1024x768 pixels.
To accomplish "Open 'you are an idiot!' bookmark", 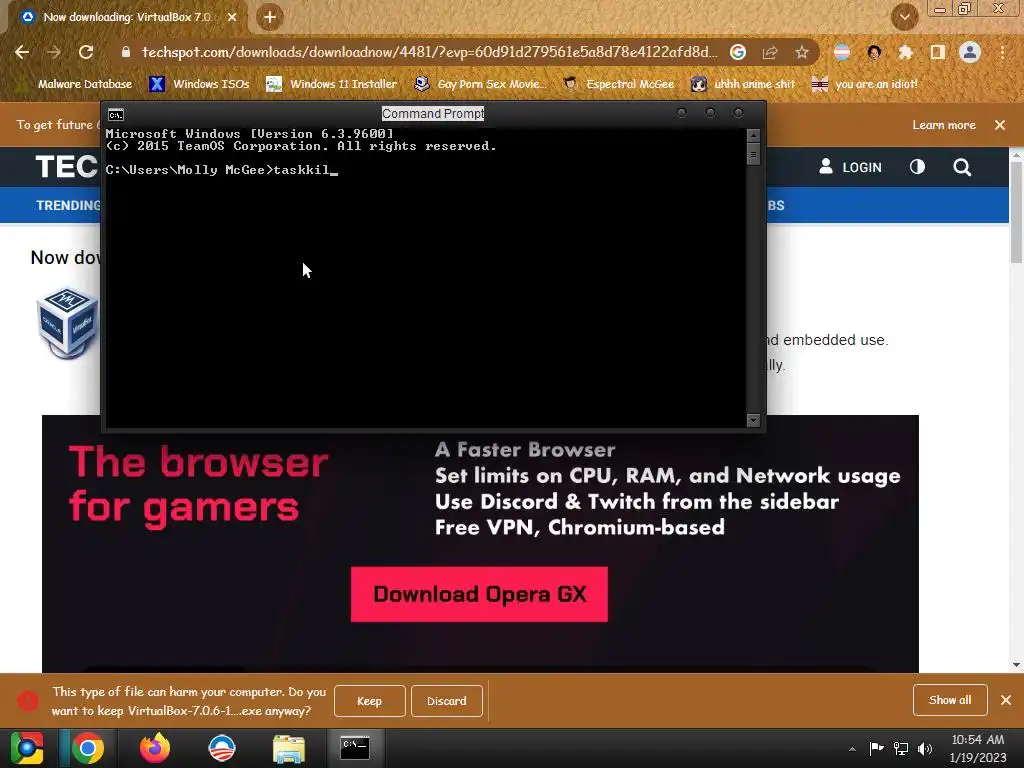I will [x=865, y=84].
